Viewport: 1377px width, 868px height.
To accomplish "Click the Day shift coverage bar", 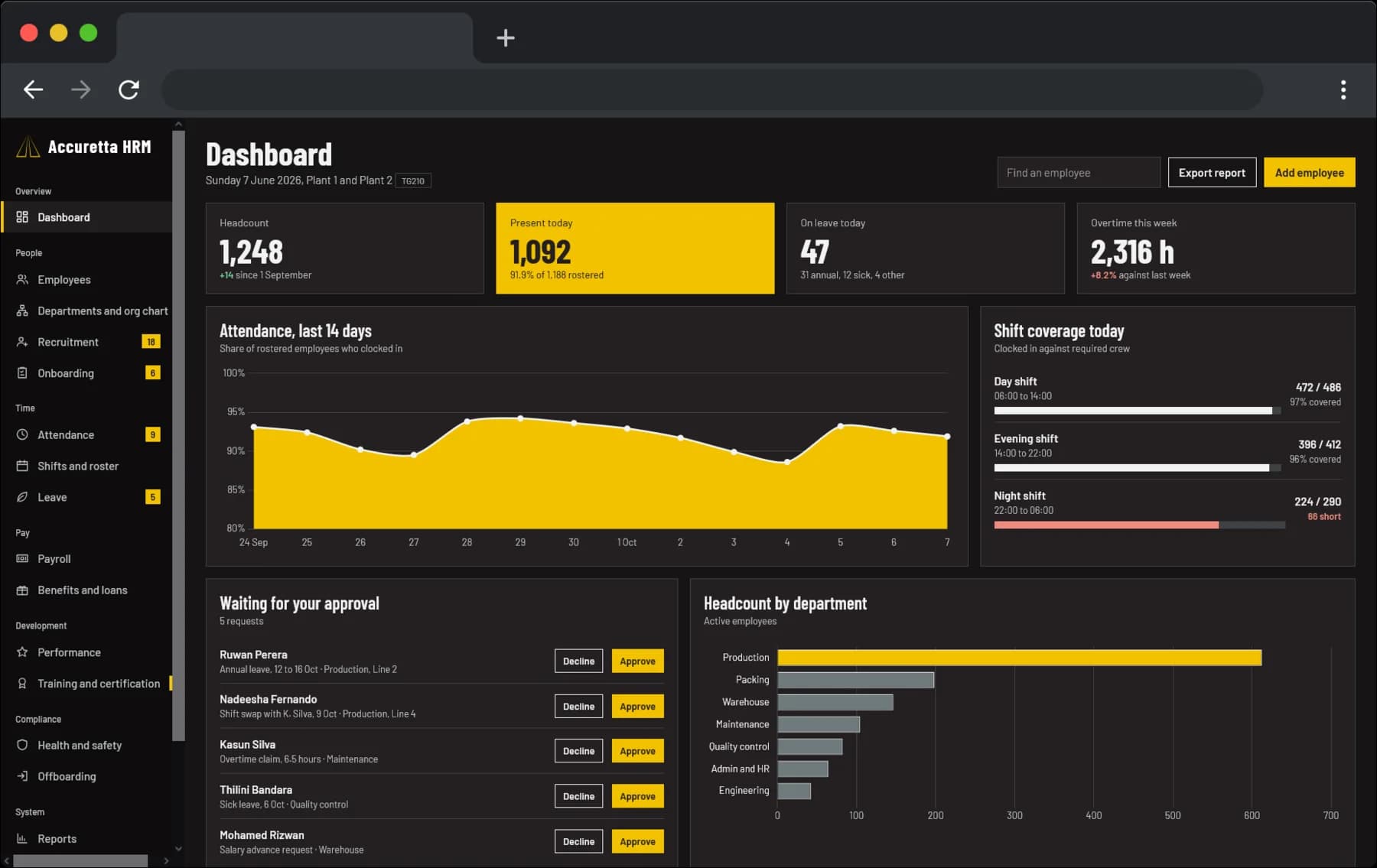I will point(1139,411).
